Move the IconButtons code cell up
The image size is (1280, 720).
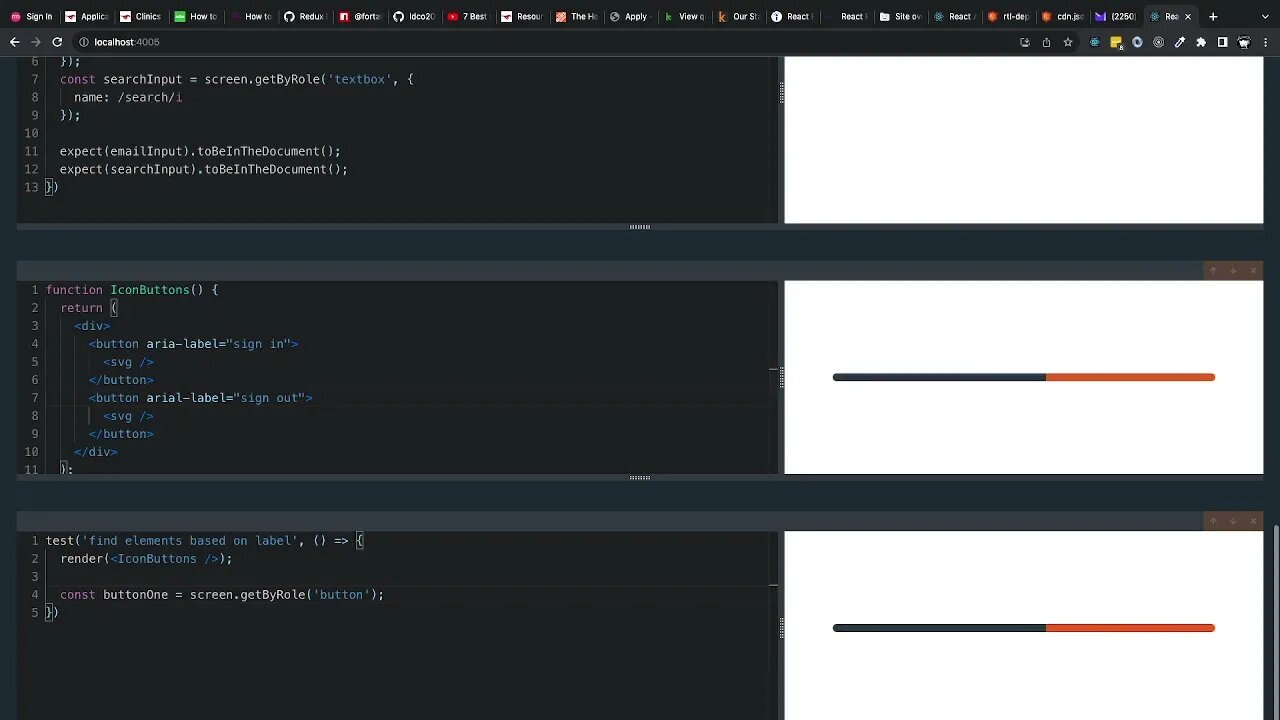tap(1213, 271)
